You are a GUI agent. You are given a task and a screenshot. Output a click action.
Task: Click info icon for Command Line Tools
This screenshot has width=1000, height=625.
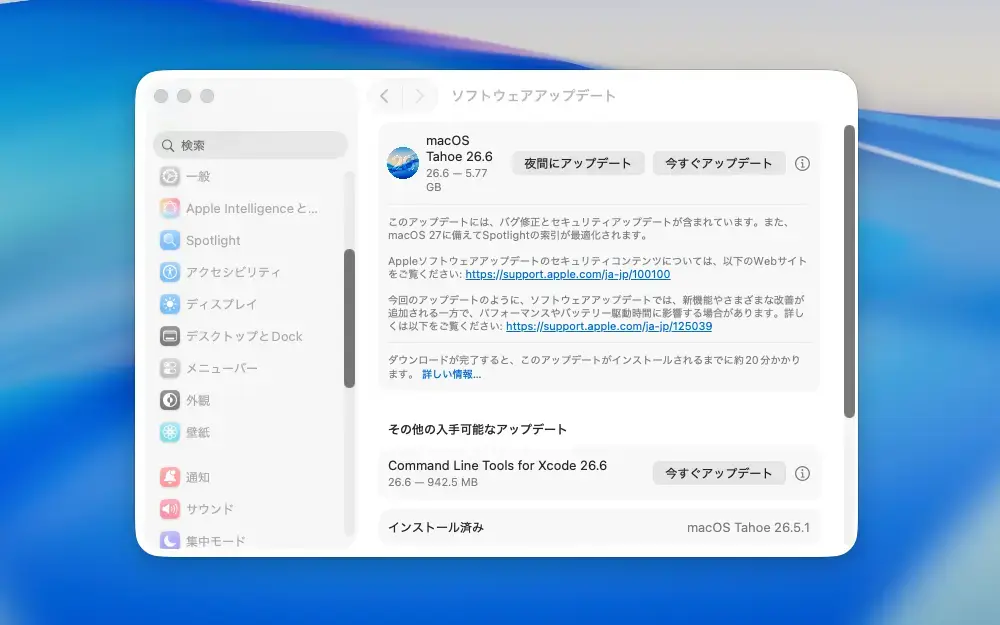pyautogui.click(x=802, y=473)
